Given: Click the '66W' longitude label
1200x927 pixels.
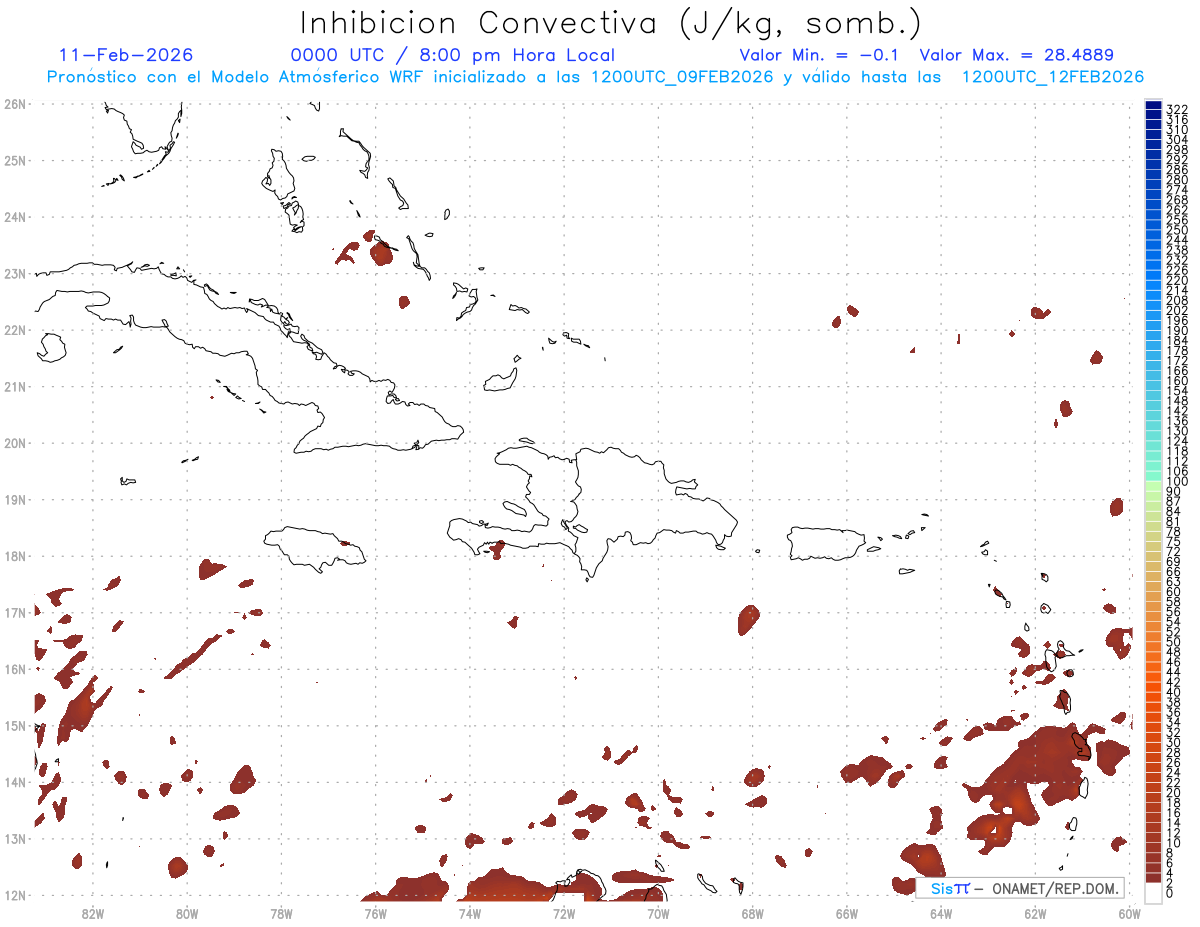Looking at the screenshot, I should point(847,913).
